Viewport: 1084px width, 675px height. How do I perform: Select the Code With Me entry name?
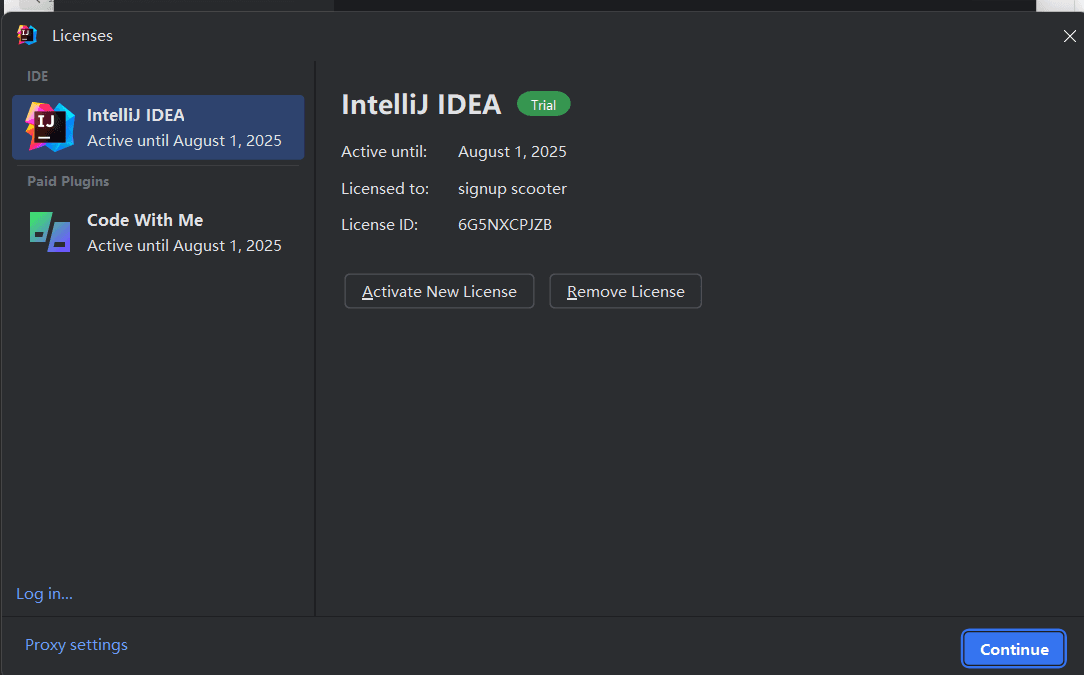145,220
